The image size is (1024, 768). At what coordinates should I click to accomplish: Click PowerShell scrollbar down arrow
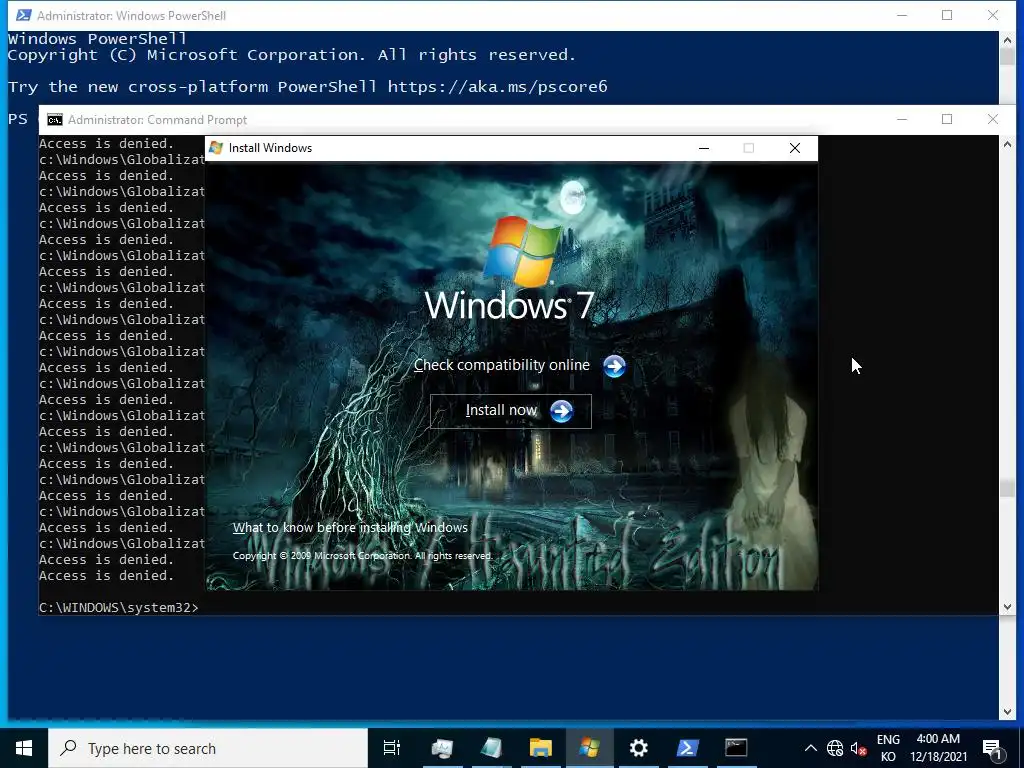point(1007,712)
